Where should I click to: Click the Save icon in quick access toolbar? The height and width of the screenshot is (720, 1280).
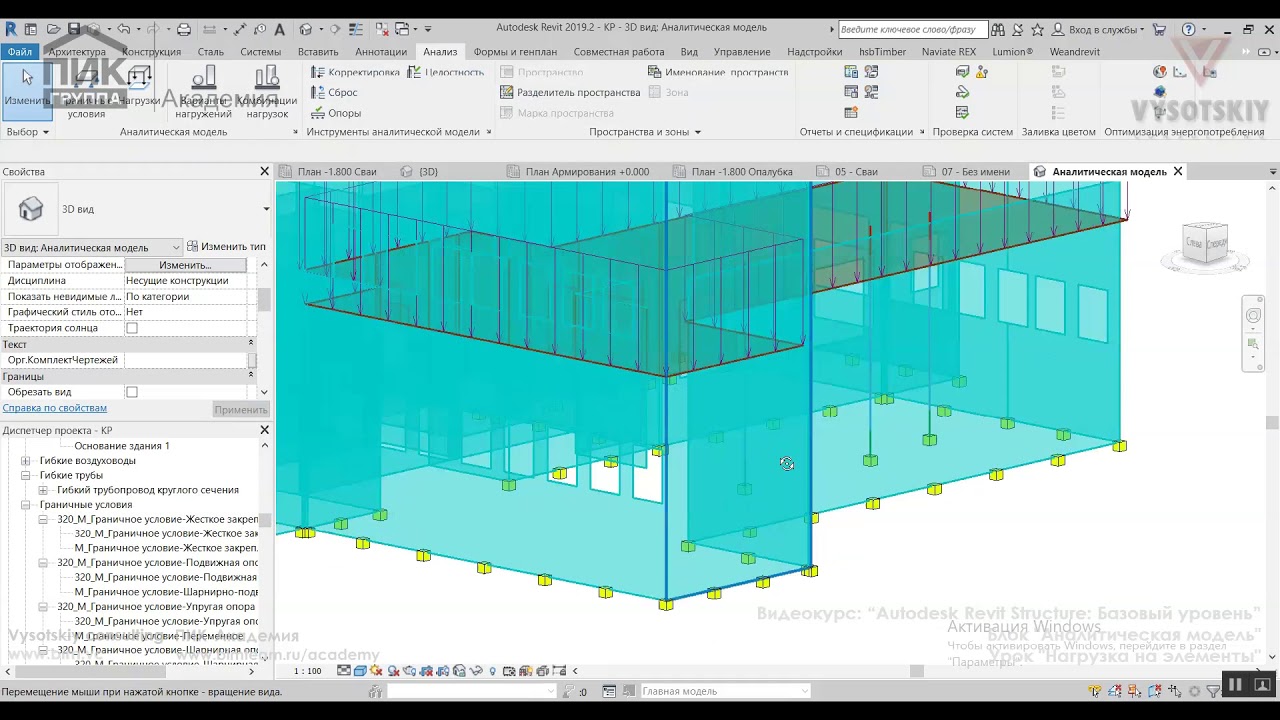click(x=73, y=29)
